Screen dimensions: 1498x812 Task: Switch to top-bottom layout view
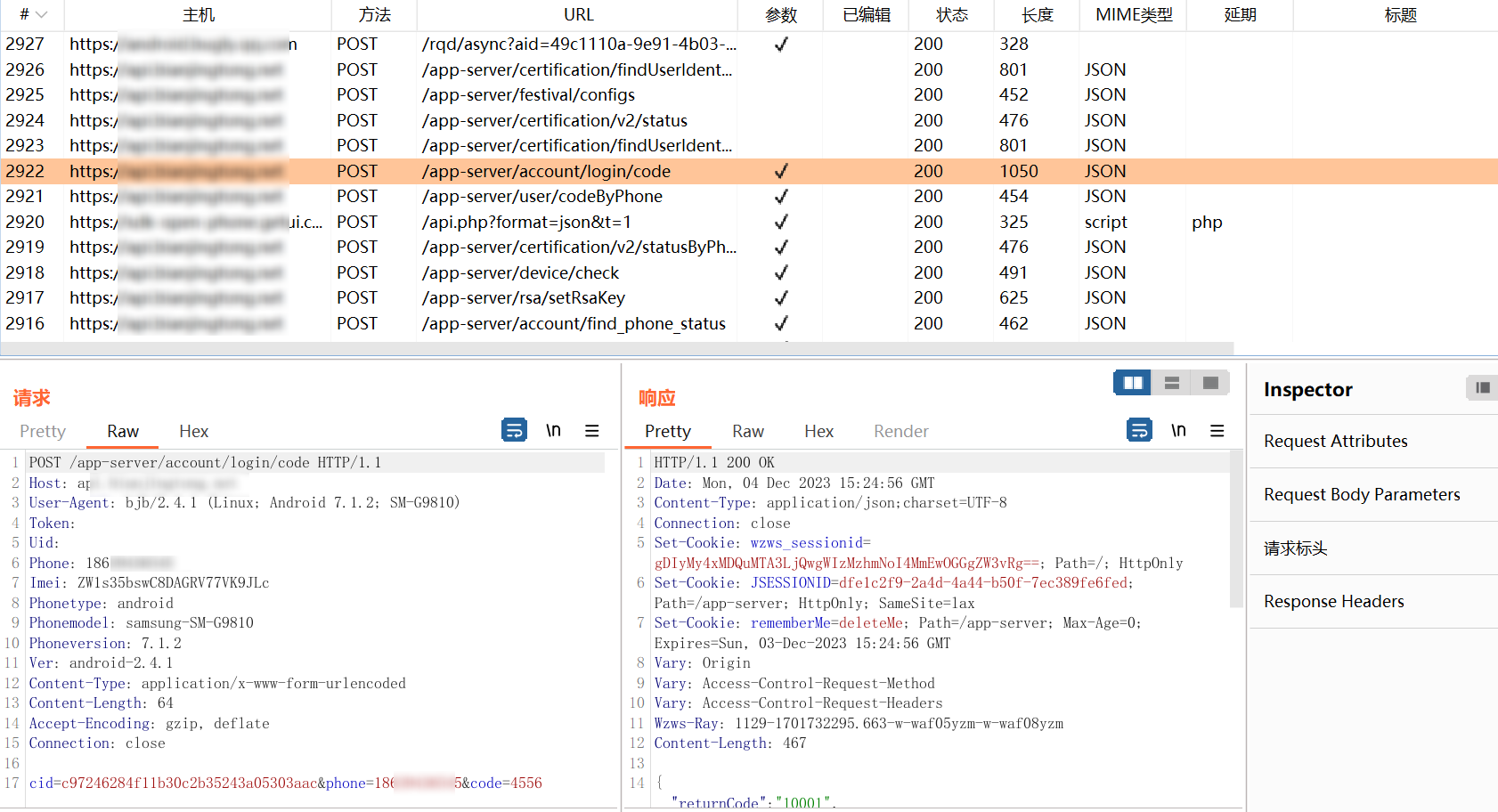click(1172, 383)
